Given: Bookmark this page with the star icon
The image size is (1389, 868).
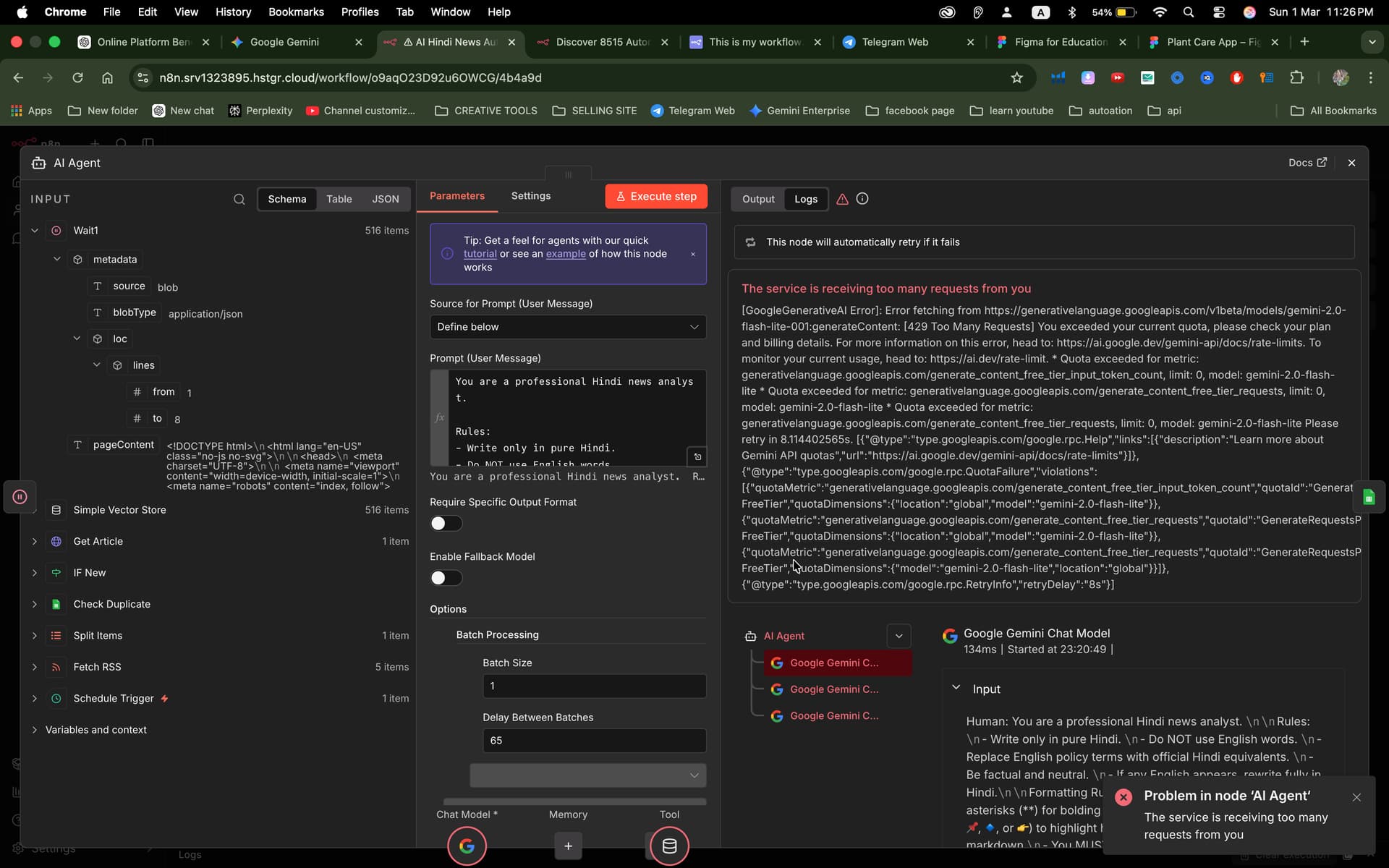Looking at the screenshot, I should 1016,77.
